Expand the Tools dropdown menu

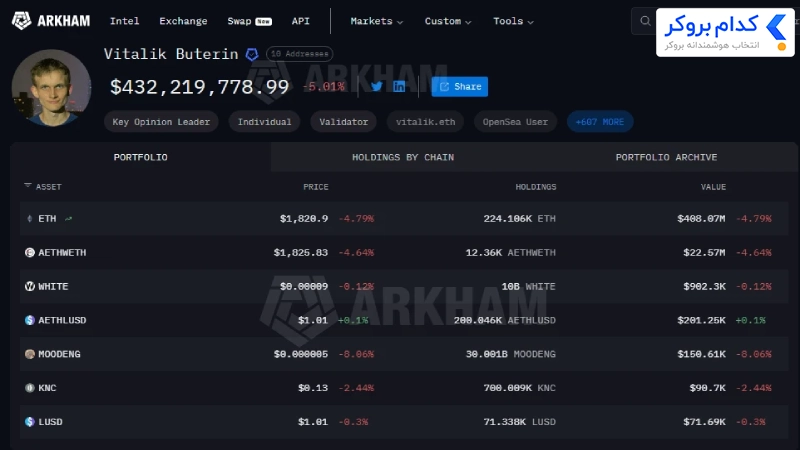click(513, 21)
